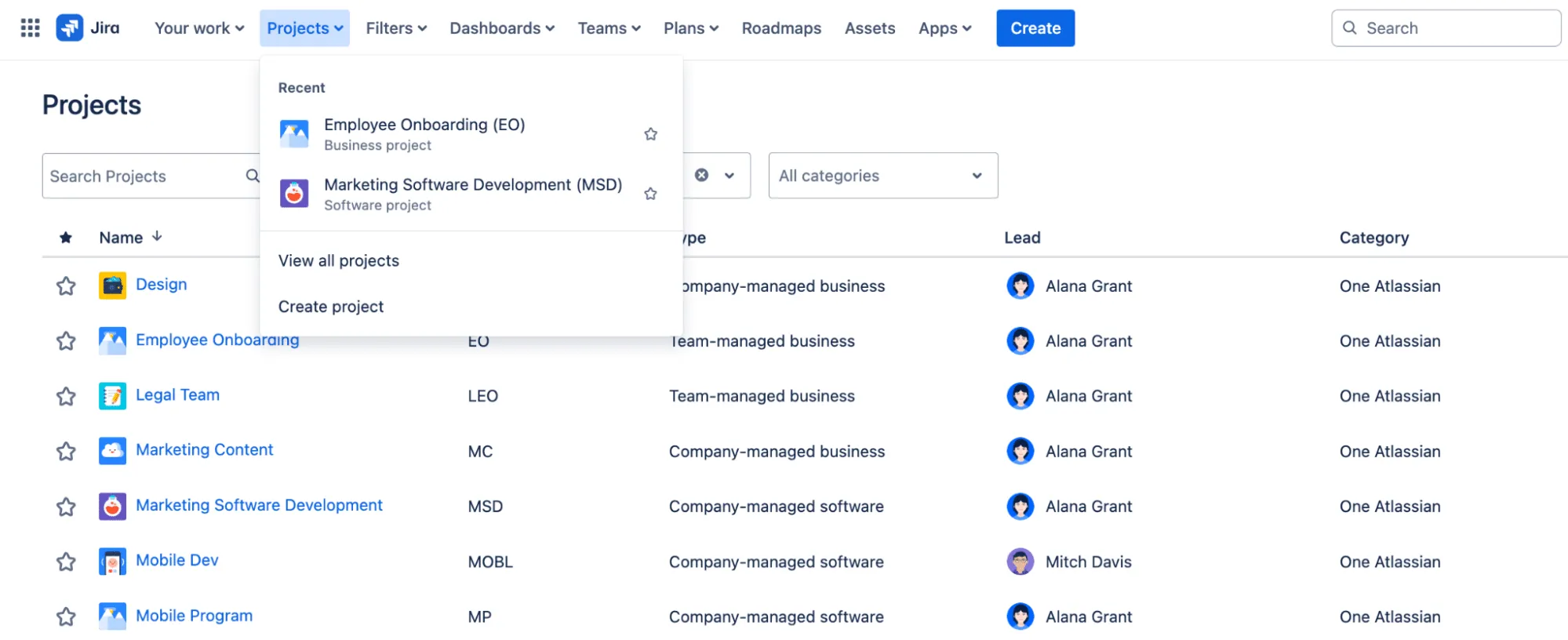Open the Mobile Program project link

point(194,616)
